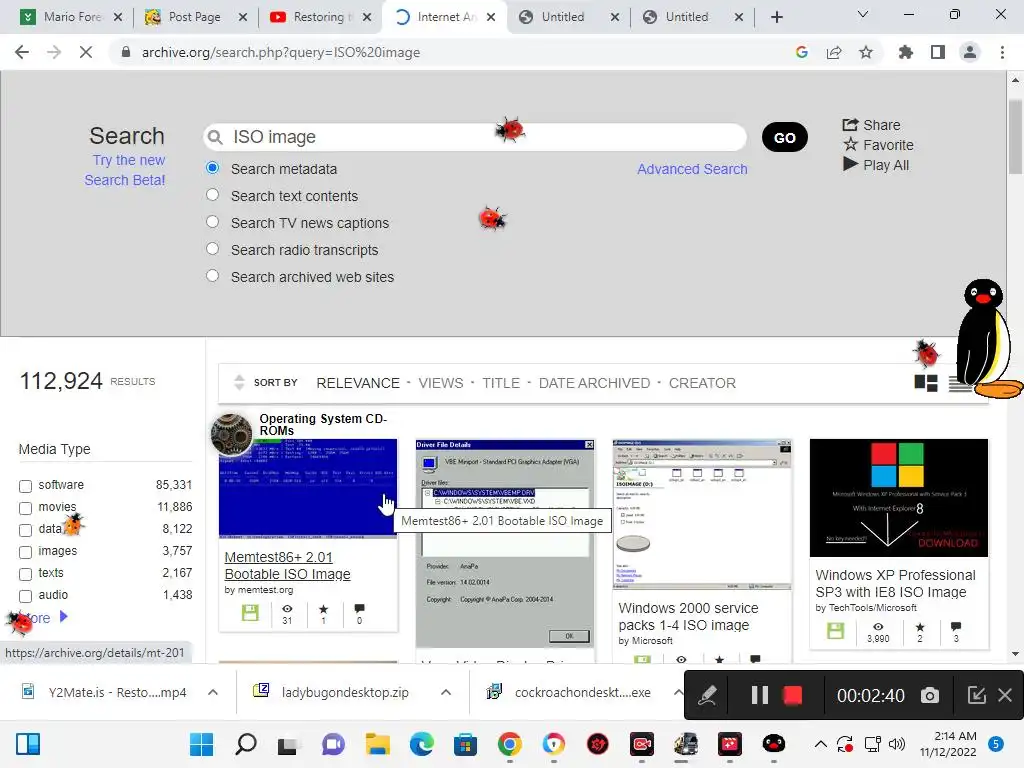The image size is (1024, 768).
Task: Open Chrome extensions puzzle icon
Action: point(906,52)
